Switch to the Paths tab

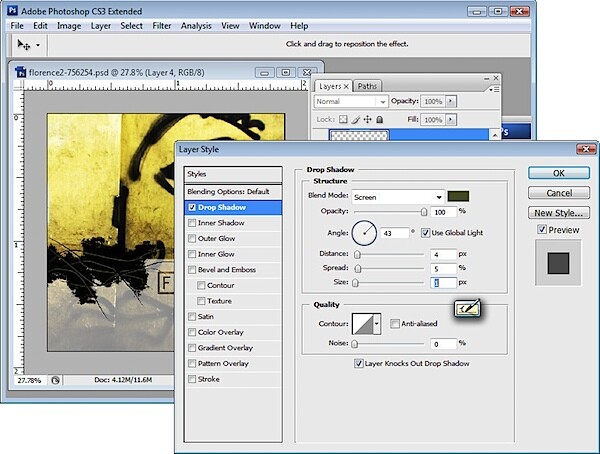coord(367,86)
